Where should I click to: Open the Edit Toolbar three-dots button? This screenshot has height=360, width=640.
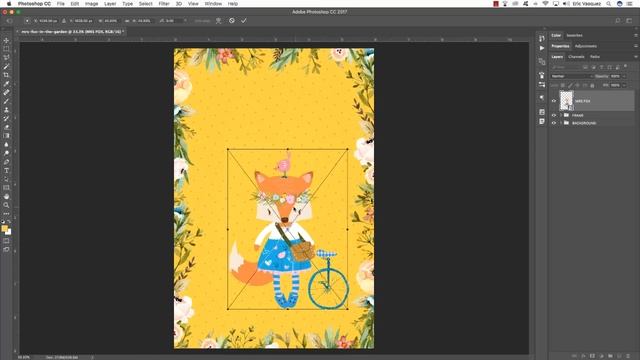point(6,213)
